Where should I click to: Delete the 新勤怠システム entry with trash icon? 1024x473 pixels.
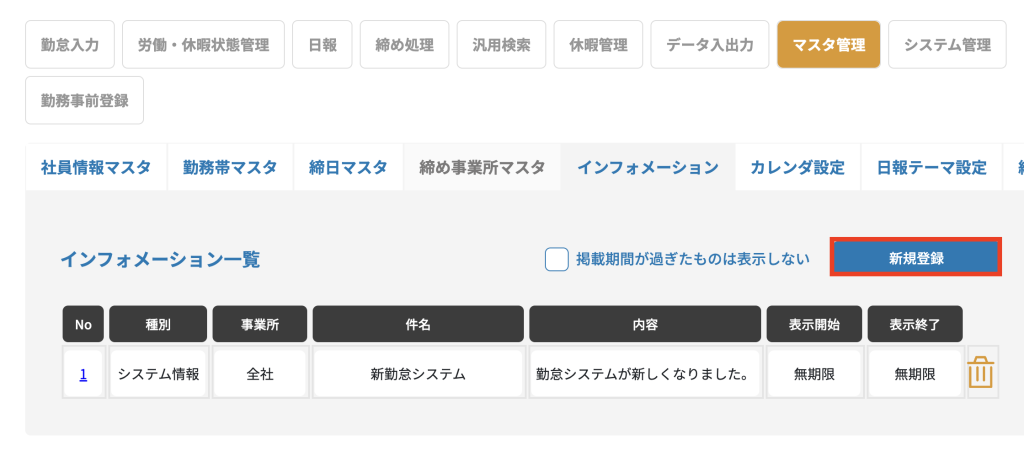[980, 374]
